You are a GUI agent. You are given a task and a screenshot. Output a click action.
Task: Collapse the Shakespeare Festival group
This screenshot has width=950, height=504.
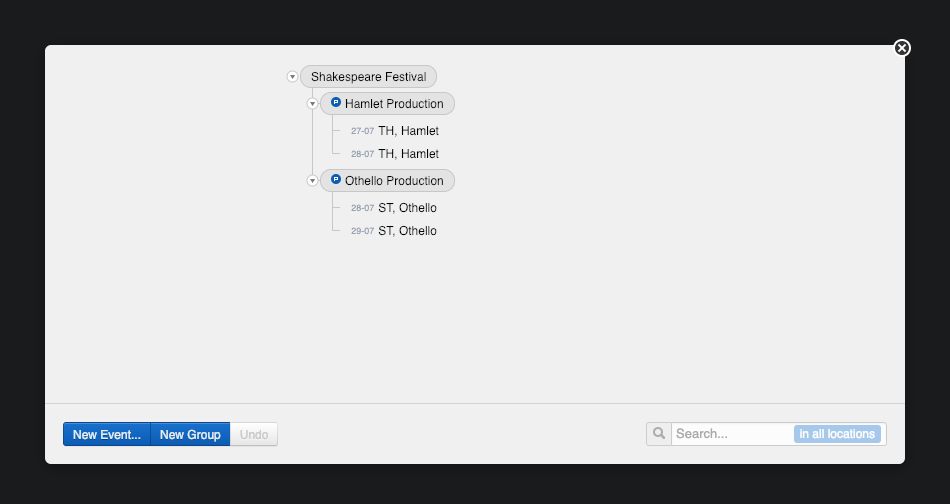pyautogui.click(x=292, y=77)
